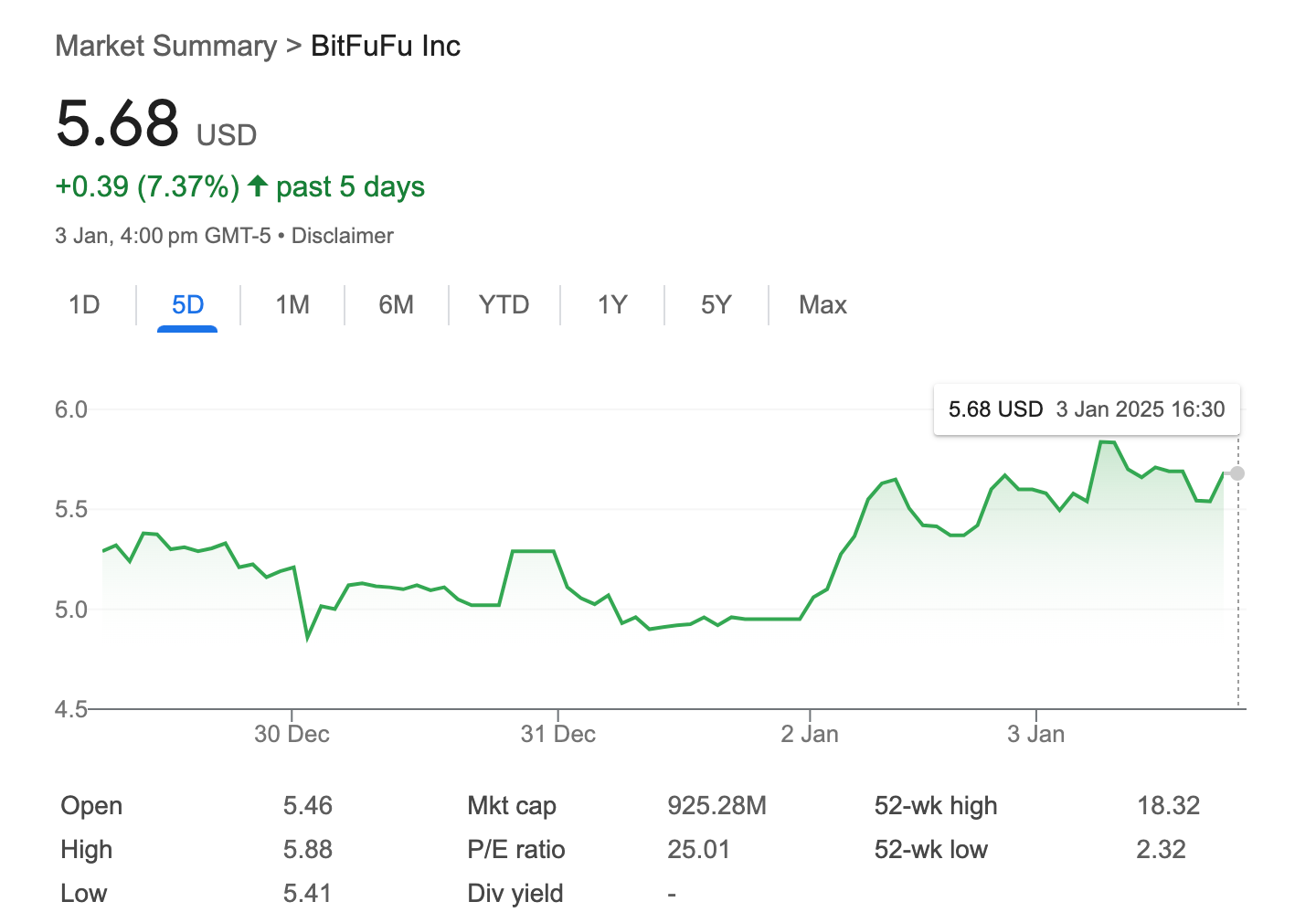Select the 5D time range tab
Image resolution: width=1316 pixels, height=923 pixels.
(187, 304)
